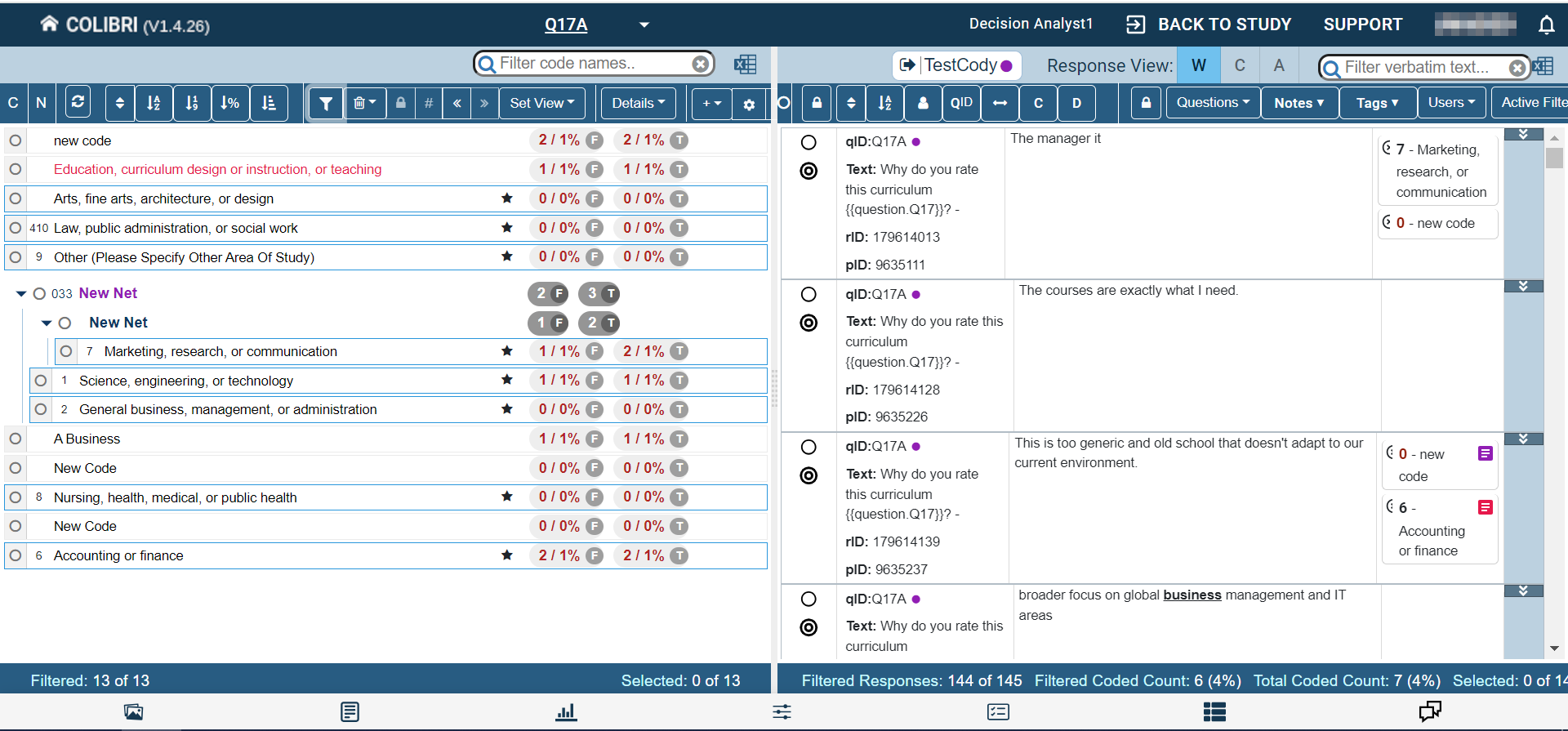Click the code panel gear settings icon
This screenshot has height=731, width=1568.
coord(749,104)
